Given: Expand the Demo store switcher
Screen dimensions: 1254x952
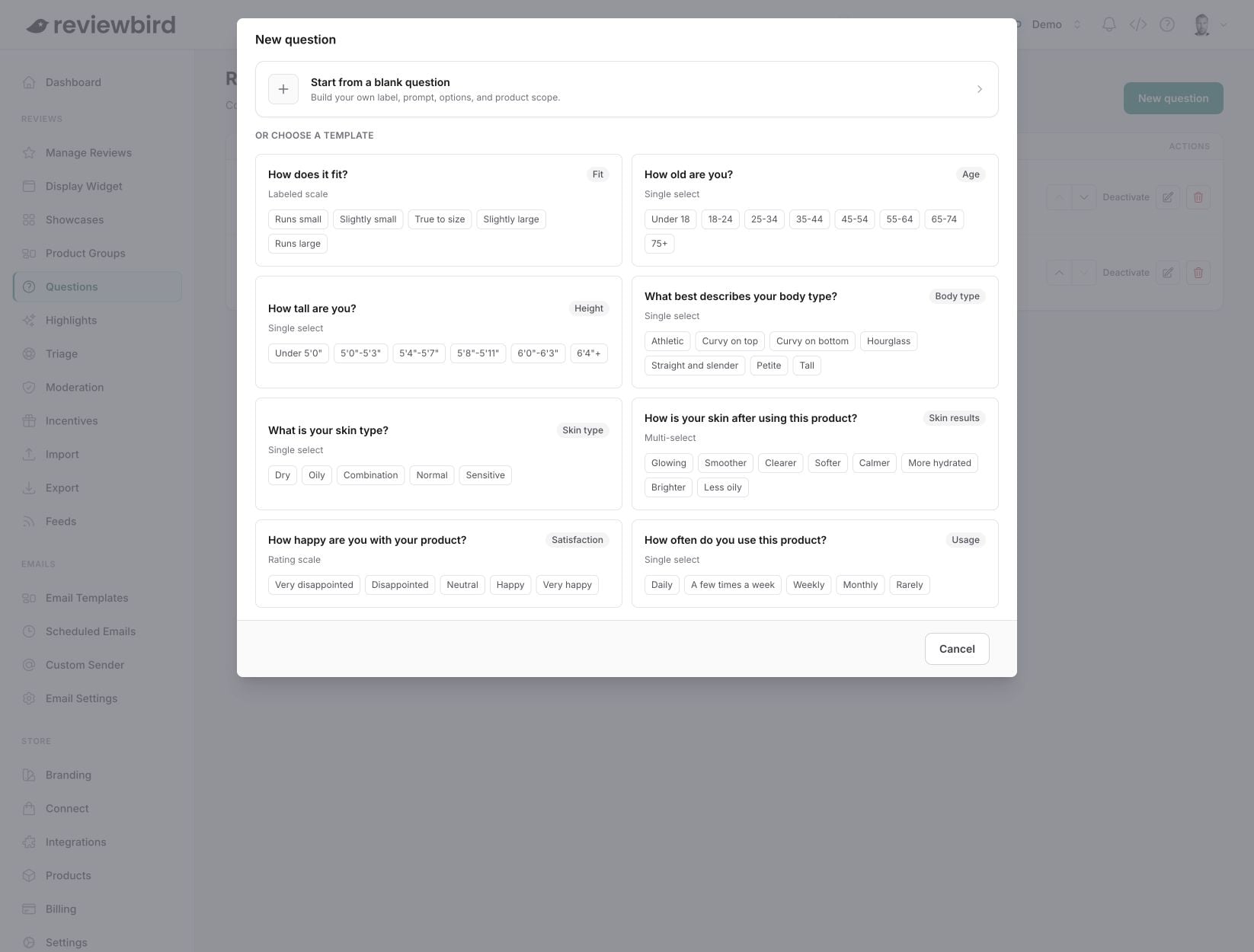Looking at the screenshot, I should tap(1055, 24).
